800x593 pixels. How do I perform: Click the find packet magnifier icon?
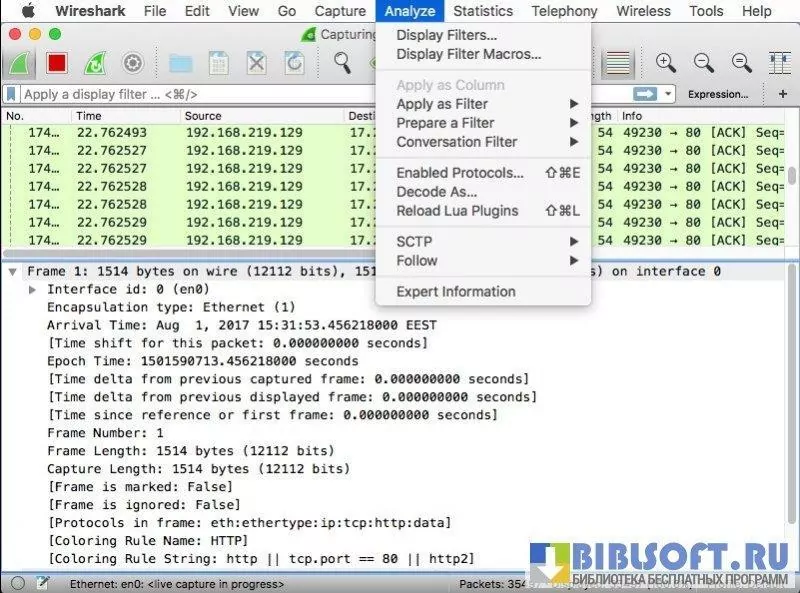pos(343,64)
